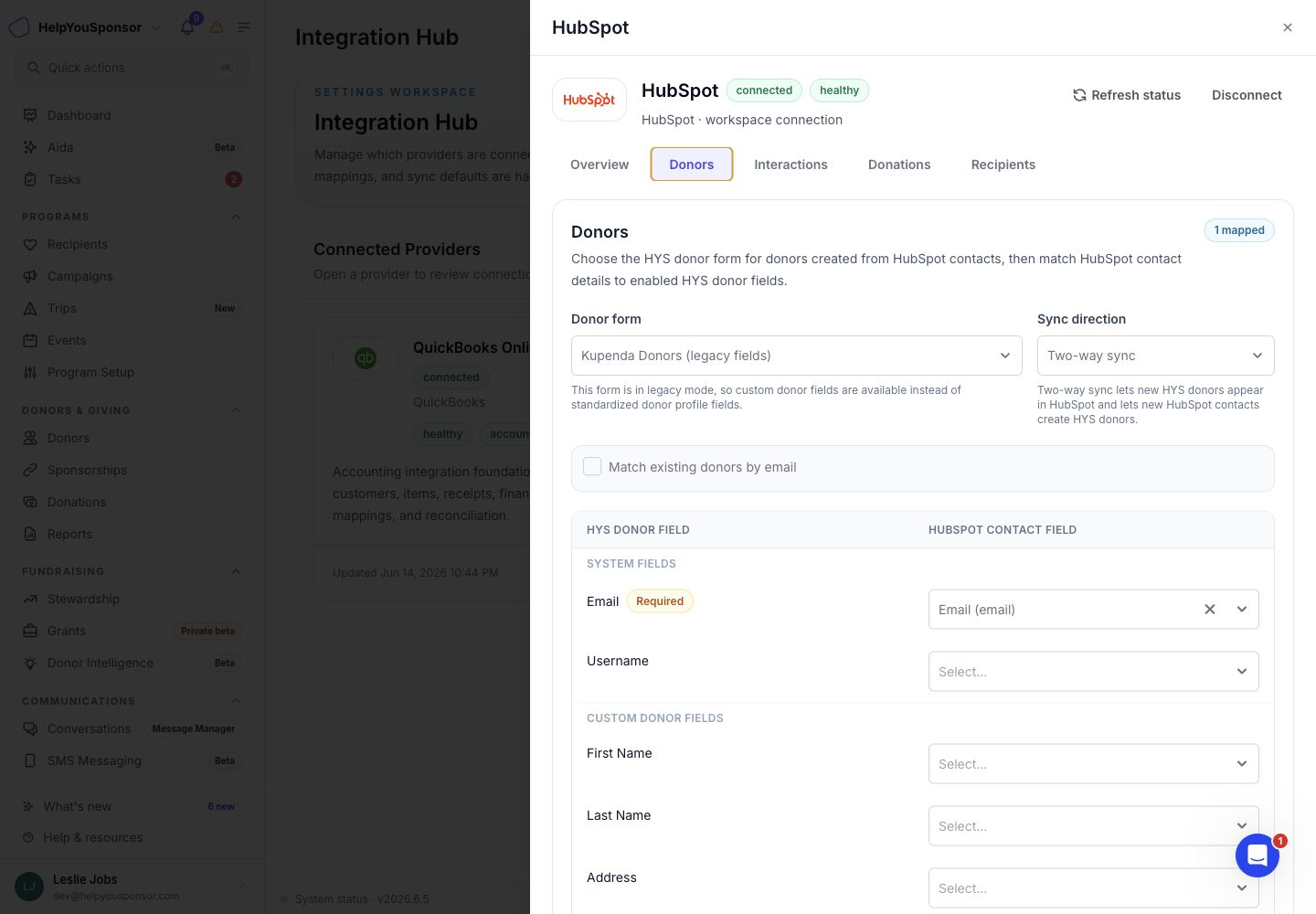This screenshot has width=1316, height=914.
Task: Click the Disconnect button
Action: 1247,95
